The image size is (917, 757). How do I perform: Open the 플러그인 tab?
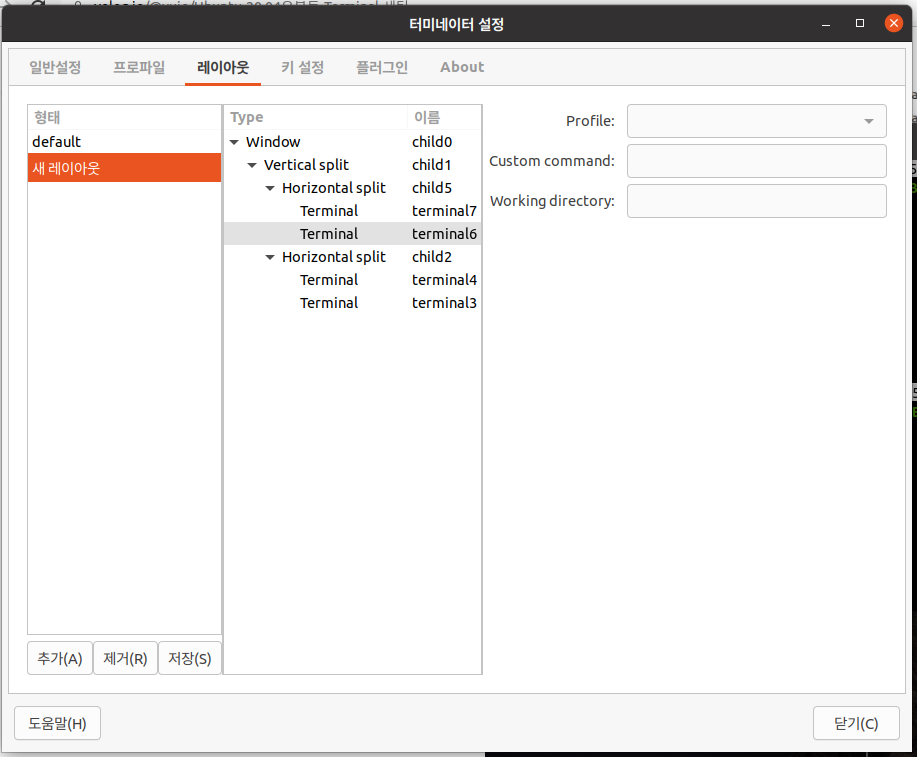(382, 67)
